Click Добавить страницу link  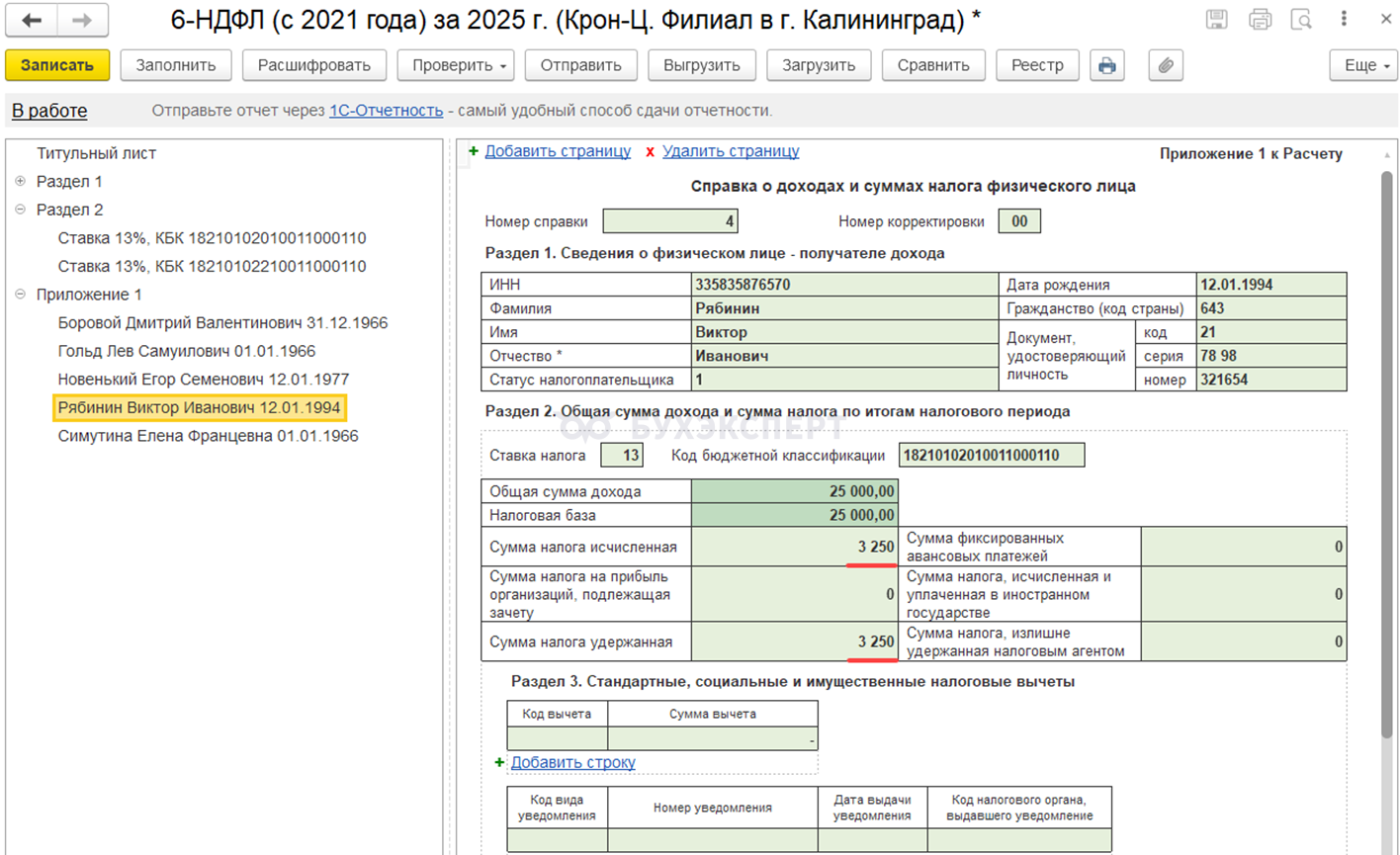tap(558, 151)
